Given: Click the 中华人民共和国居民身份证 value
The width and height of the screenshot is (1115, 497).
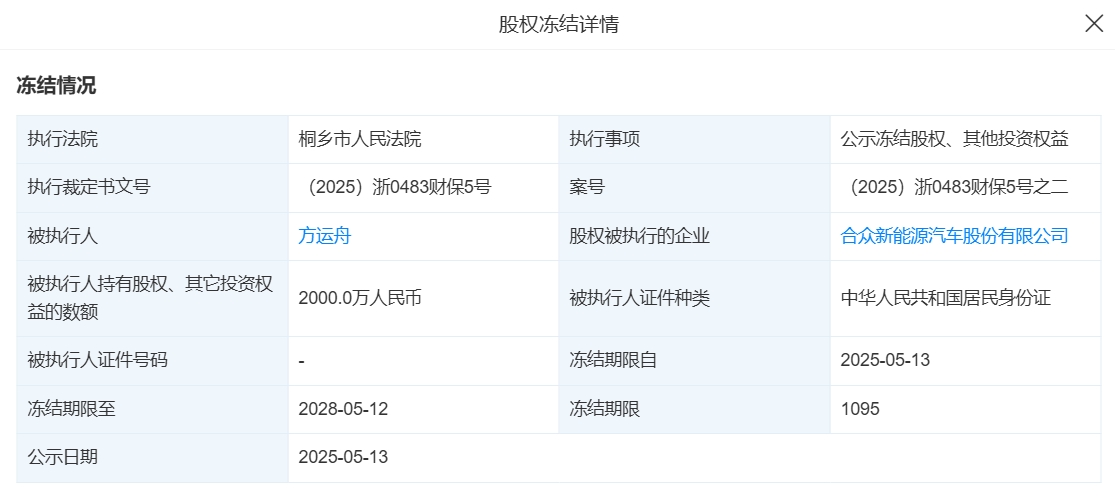Looking at the screenshot, I should [945, 298].
